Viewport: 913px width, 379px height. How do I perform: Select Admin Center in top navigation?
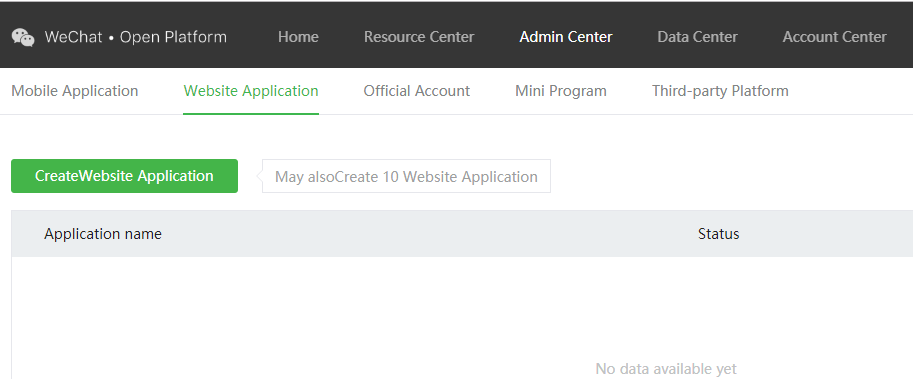coord(566,37)
